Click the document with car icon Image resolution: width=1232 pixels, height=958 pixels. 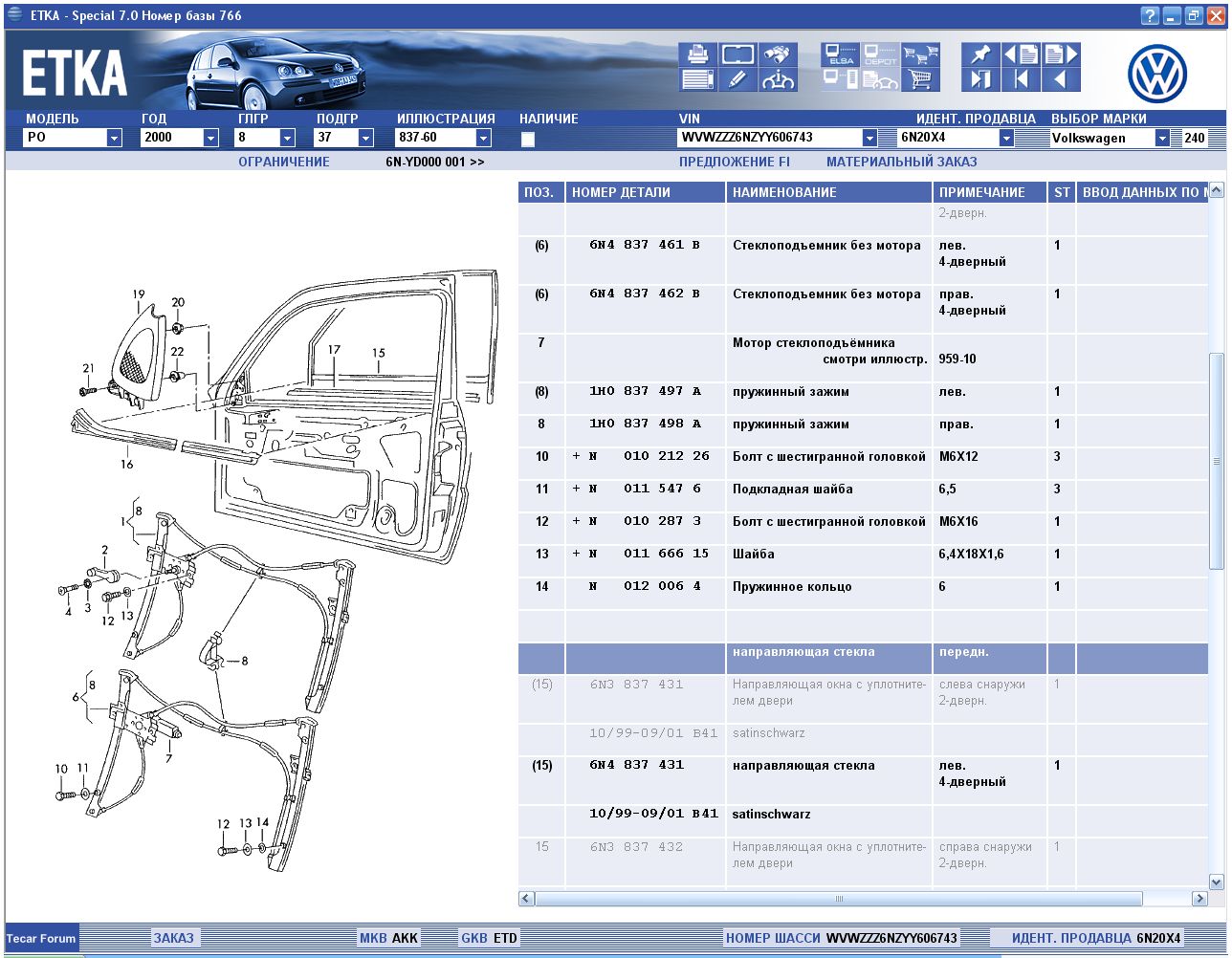[x=881, y=79]
